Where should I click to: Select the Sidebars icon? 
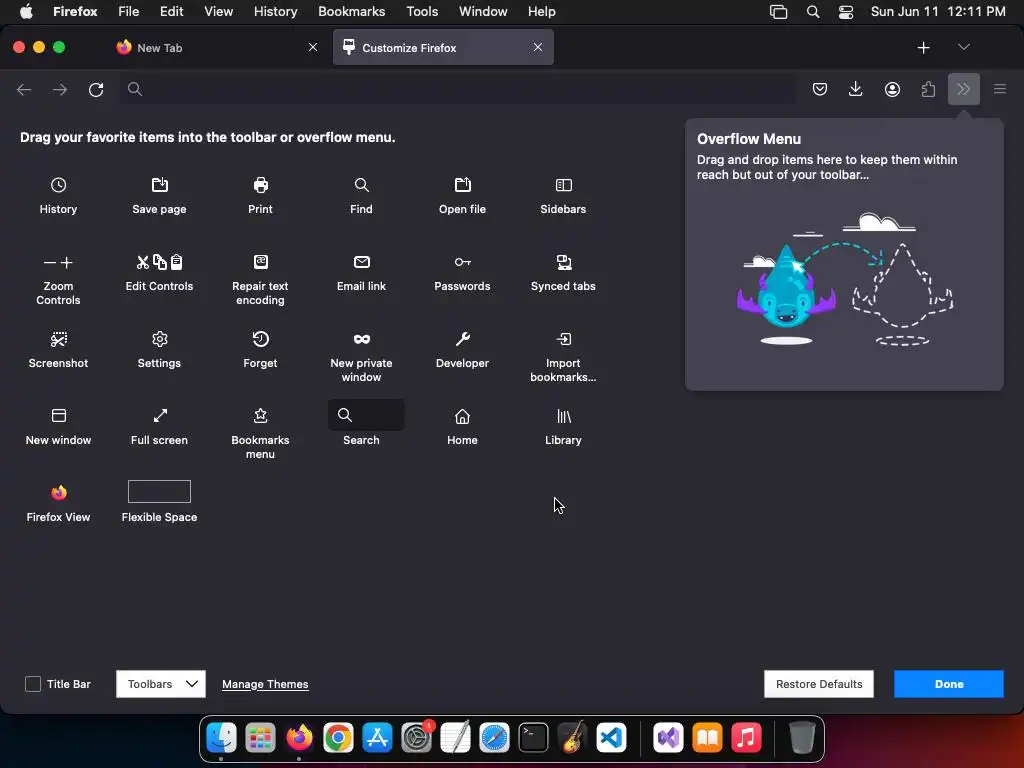(x=563, y=185)
